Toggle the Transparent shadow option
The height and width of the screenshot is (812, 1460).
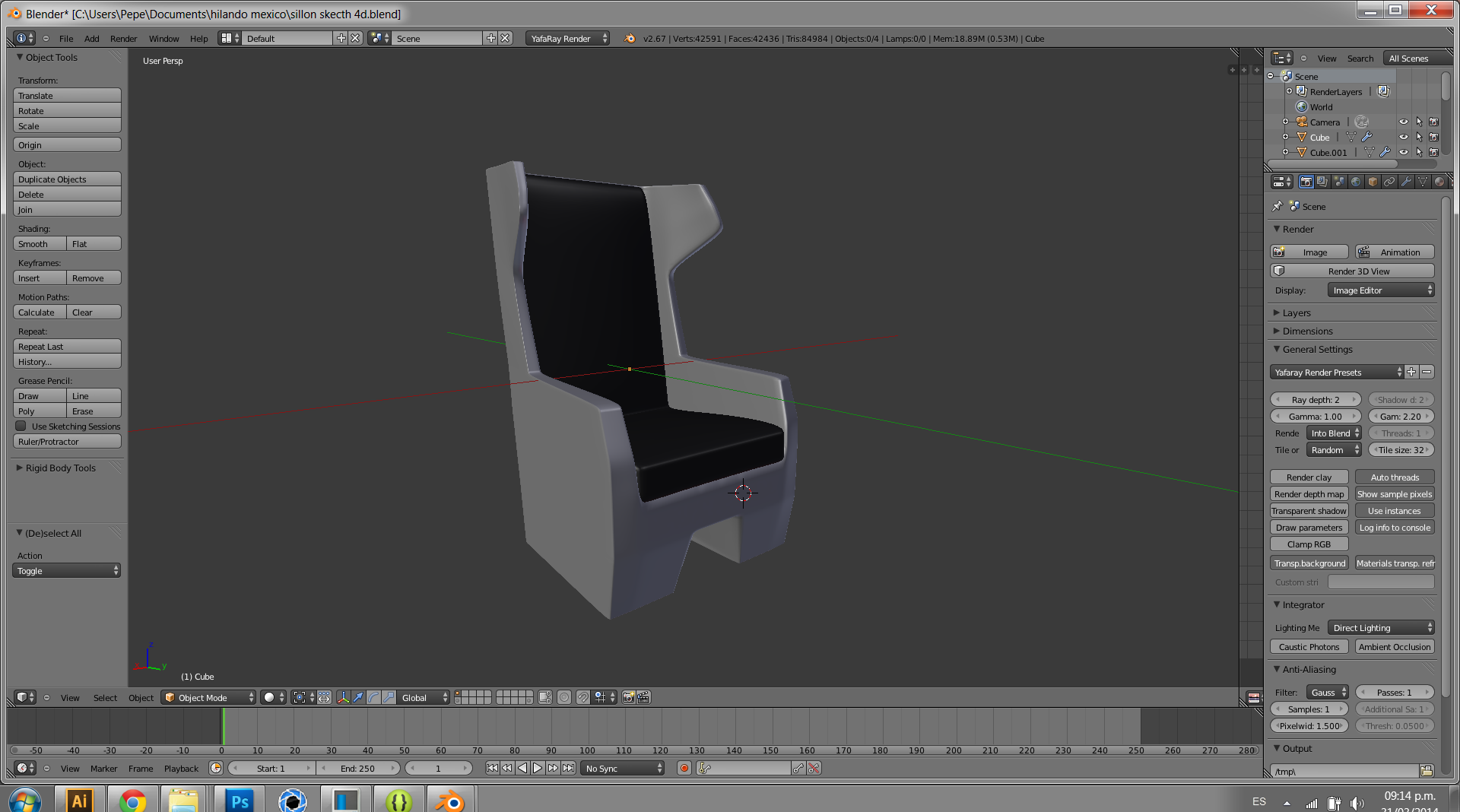coord(1309,511)
